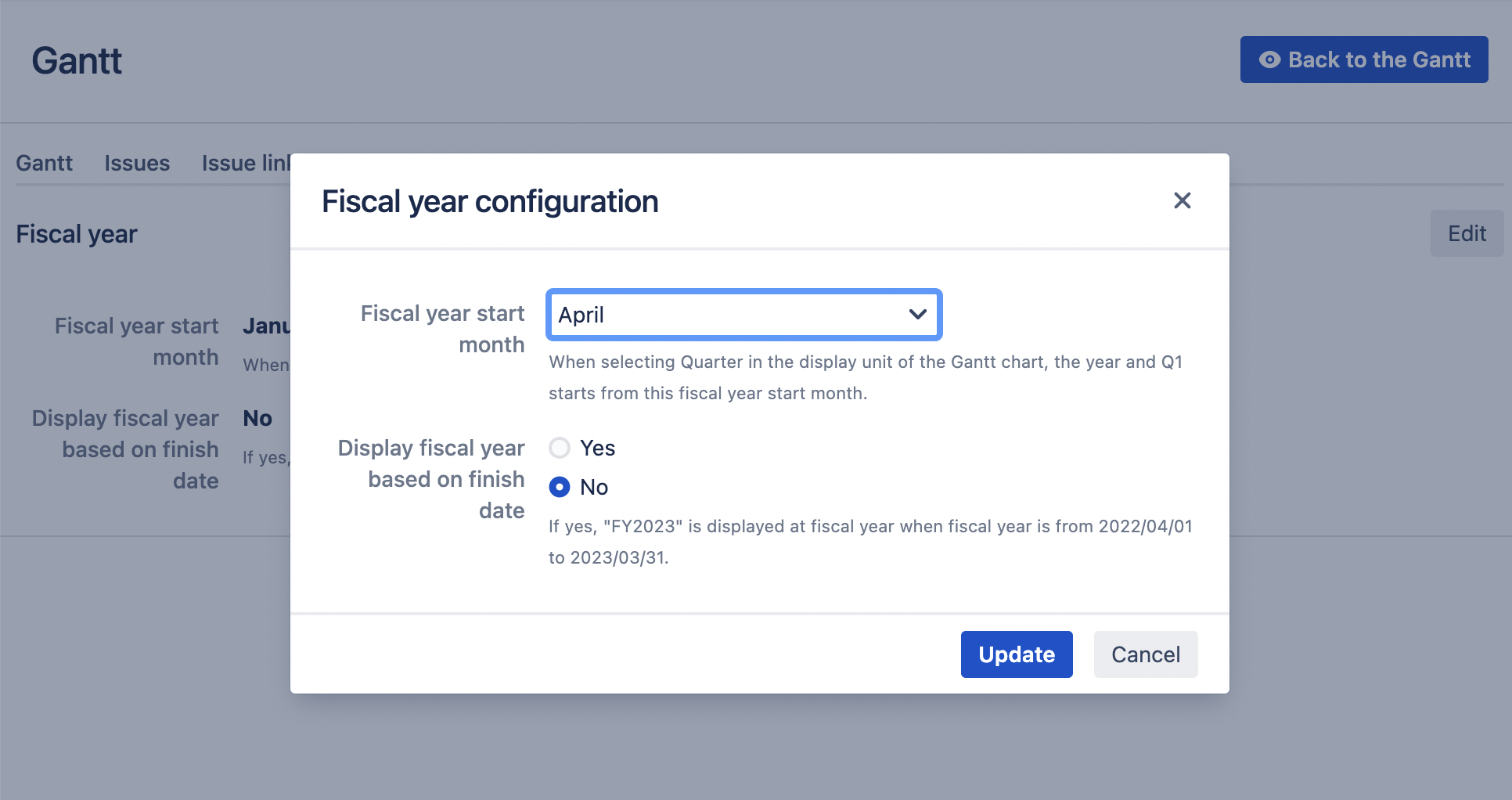The height and width of the screenshot is (800, 1512).
Task: Open the Issues tab
Action: (137, 163)
